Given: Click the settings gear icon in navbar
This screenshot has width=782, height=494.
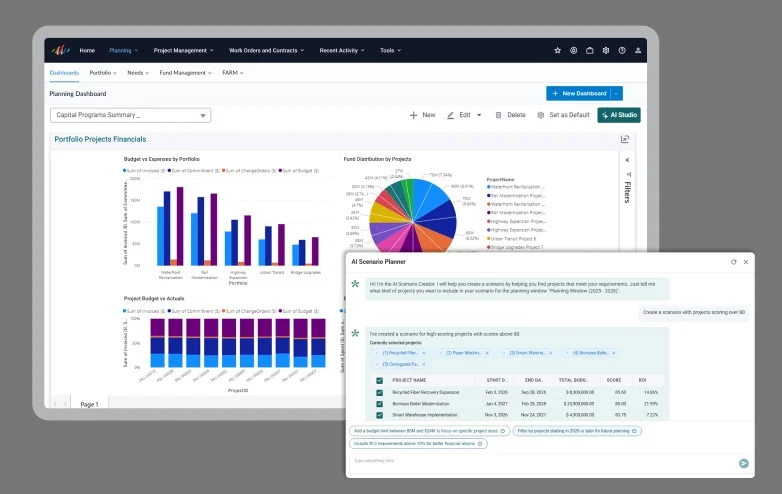Looking at the screenshot, I should click(606, 50).
